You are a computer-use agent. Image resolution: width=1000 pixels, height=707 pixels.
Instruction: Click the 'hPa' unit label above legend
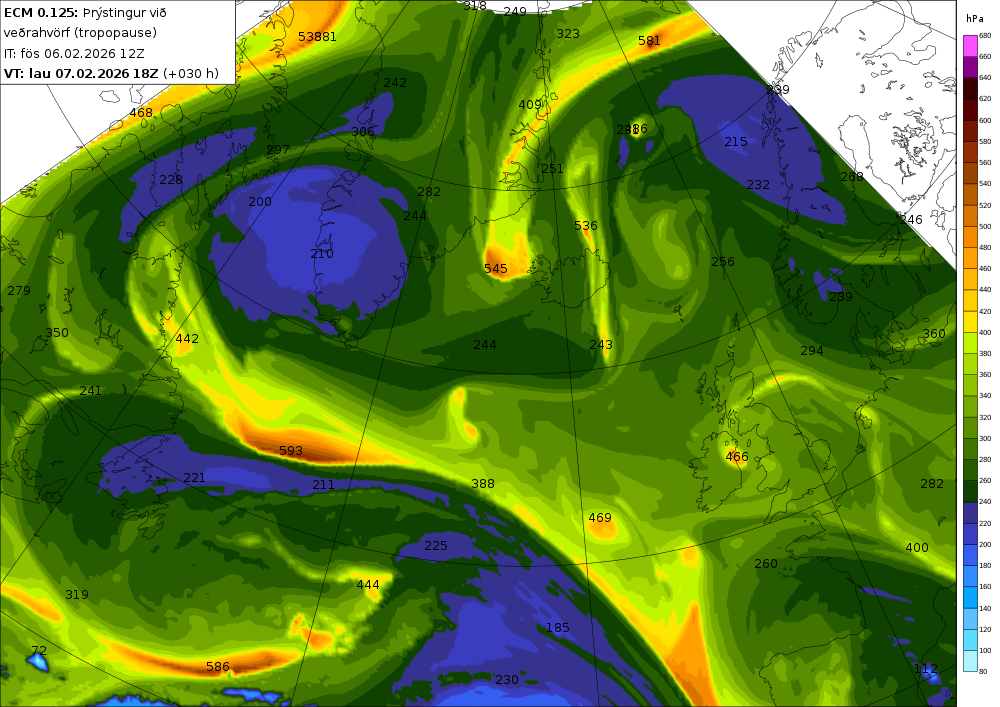(x=974, y=19)
